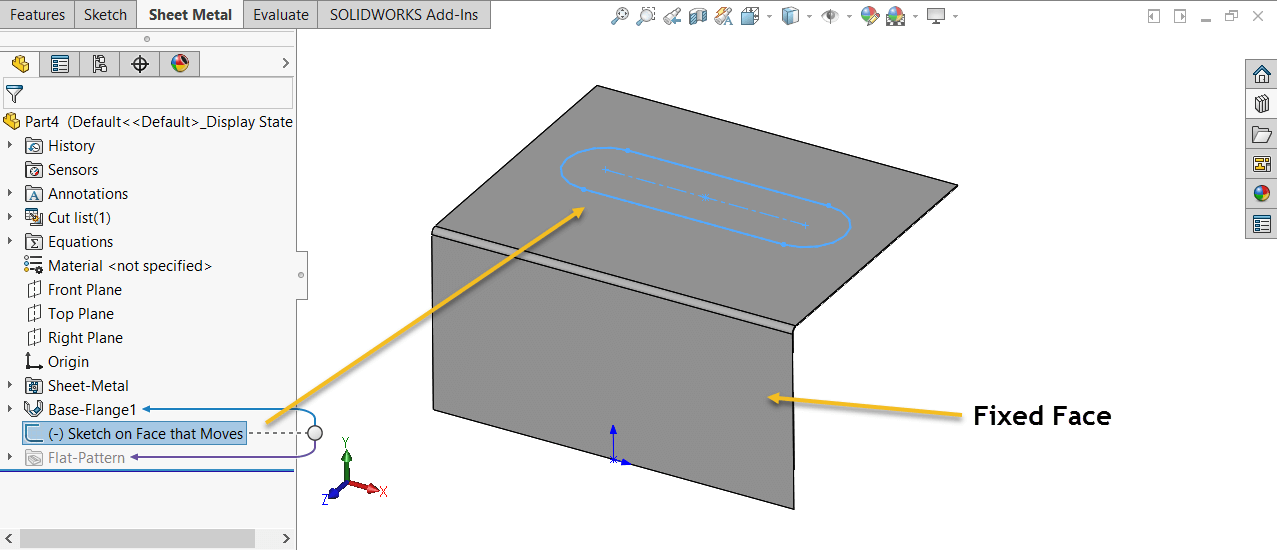The image size is (1277, 550).
Task: Open the File Explorer task pane
Action: pyautogui.click(x=1261, y=134)
